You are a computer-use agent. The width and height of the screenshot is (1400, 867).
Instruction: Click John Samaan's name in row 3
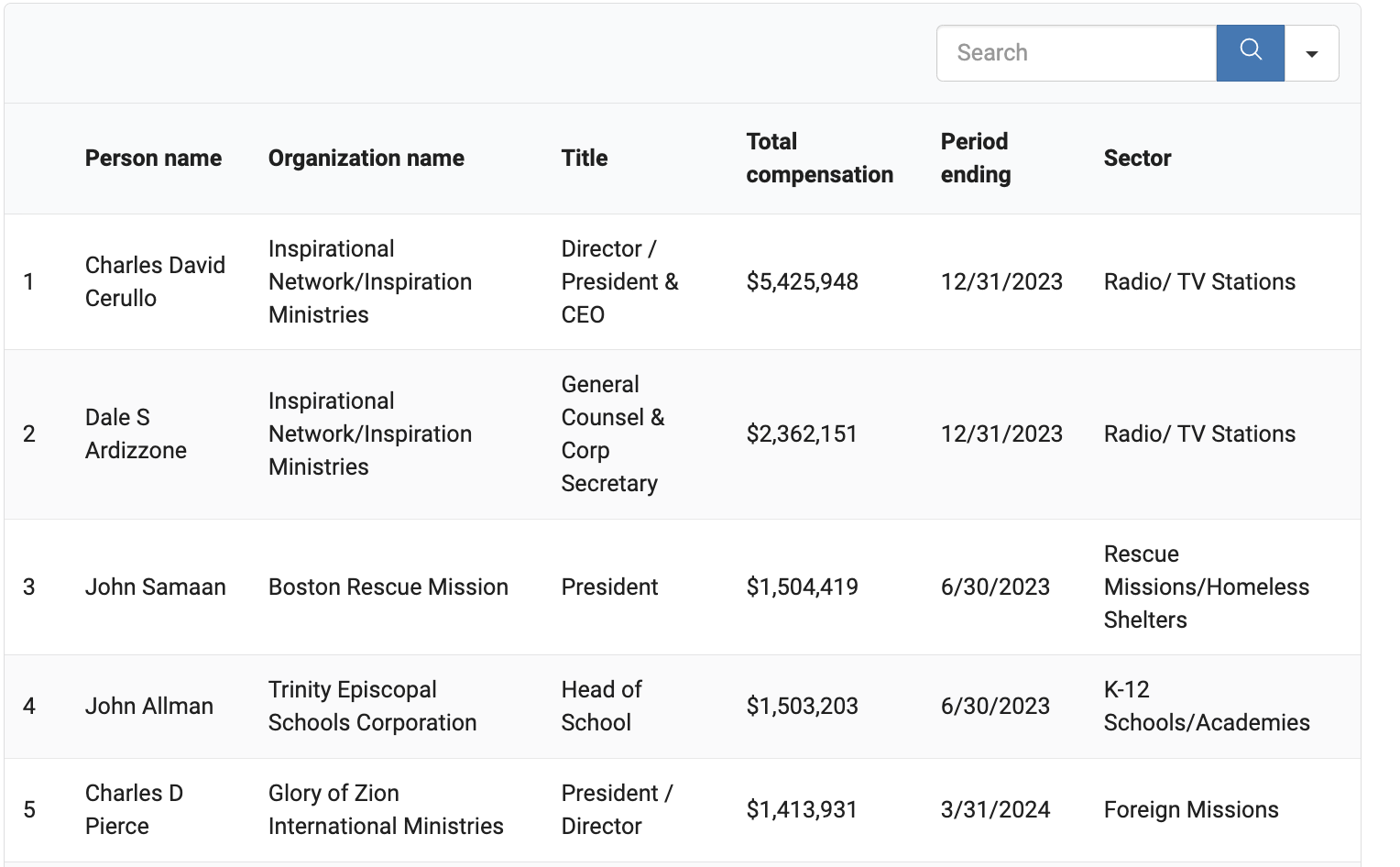coord(155,587)
